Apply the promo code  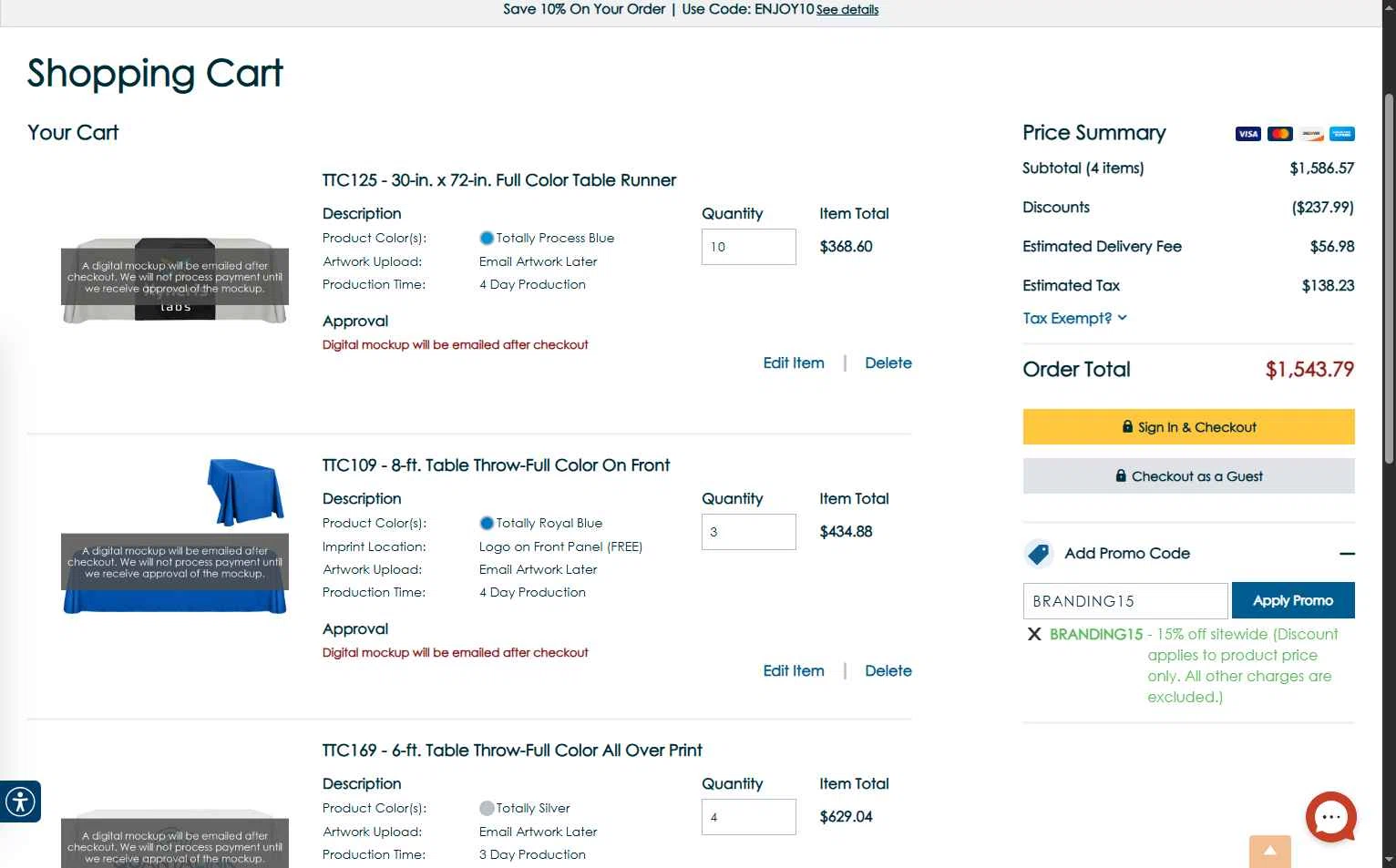point(1292,600)
